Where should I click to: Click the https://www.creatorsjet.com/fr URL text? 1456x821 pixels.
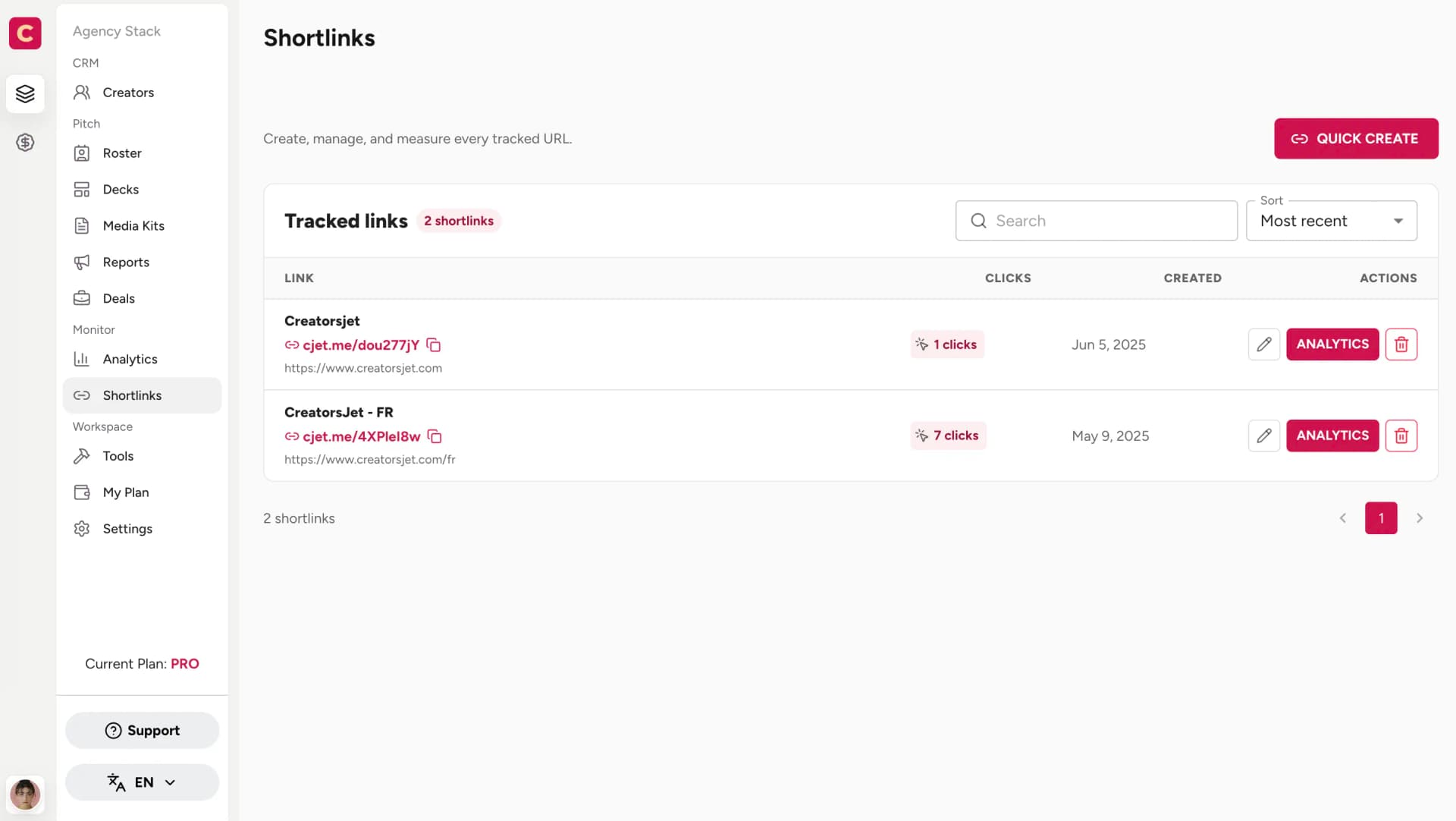[x=370, y=460]
